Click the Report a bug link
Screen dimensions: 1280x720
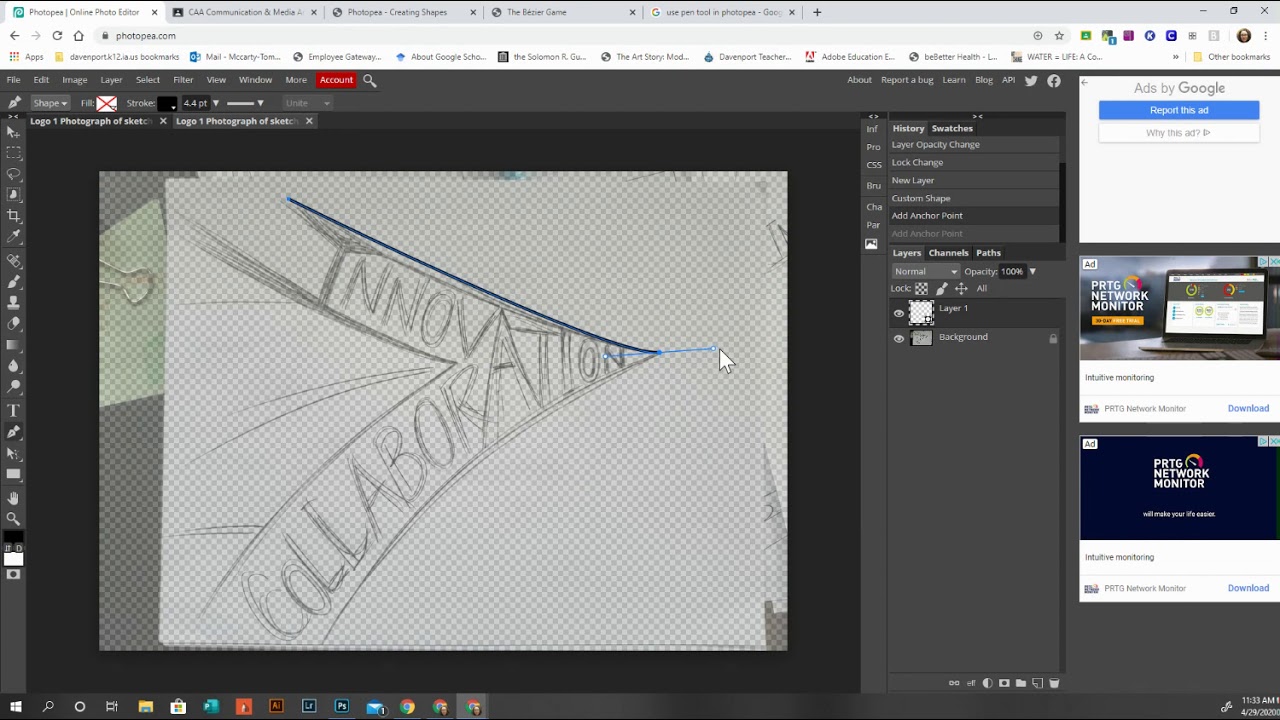(x=907, y=80)
